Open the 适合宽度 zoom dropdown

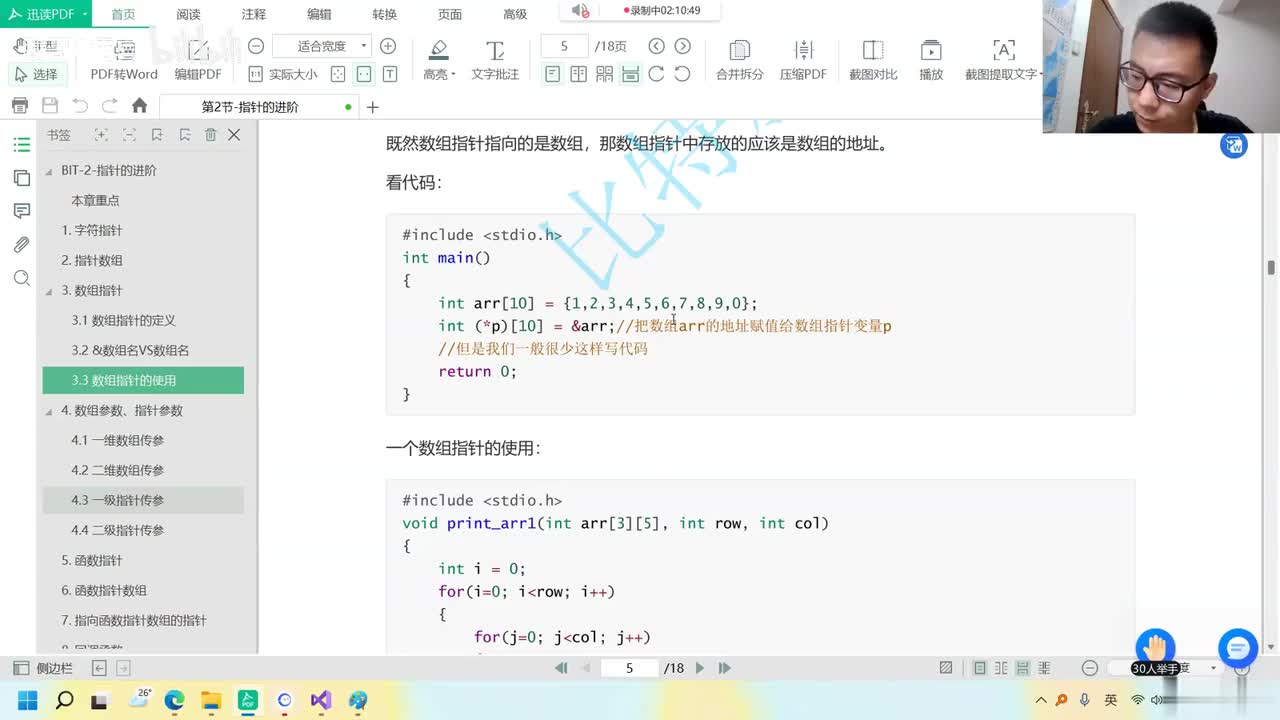click(x=322, y=46)
